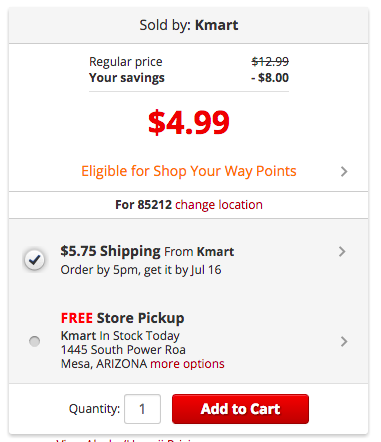Click the 1445 South Power Roa address
The height and width of the screenshot is (442, 381).
pos(123,350)
